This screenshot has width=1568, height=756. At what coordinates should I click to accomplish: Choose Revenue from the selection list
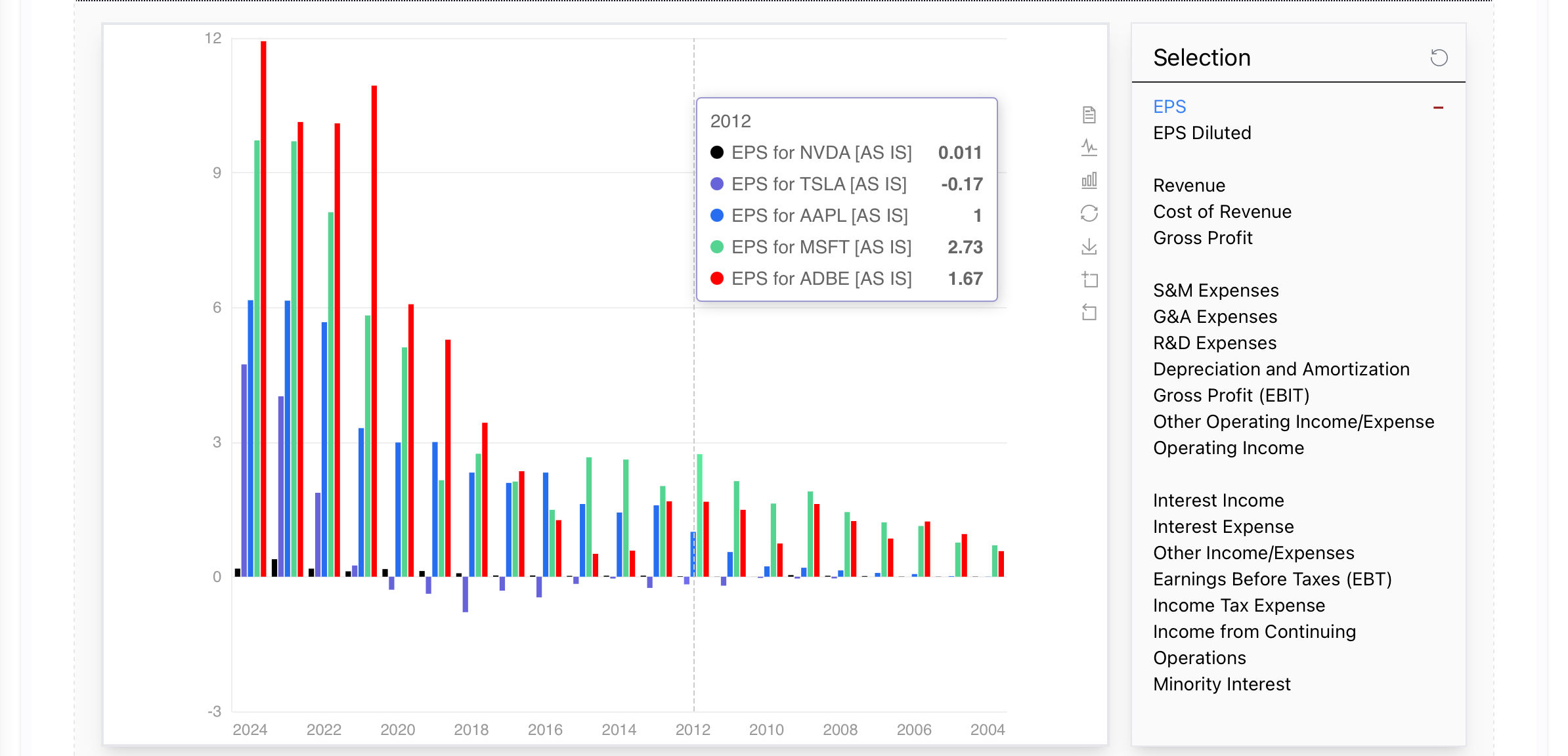[x=1189, y=186]
